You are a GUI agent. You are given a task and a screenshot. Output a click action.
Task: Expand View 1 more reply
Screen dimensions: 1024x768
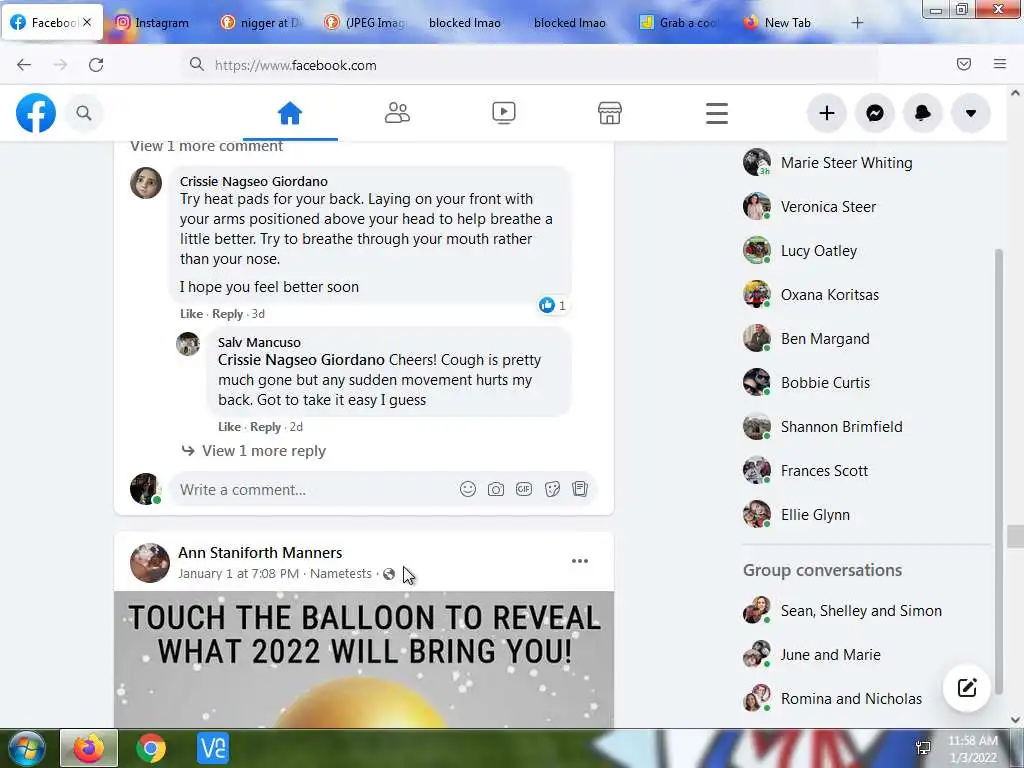click(x=263, y=451)
